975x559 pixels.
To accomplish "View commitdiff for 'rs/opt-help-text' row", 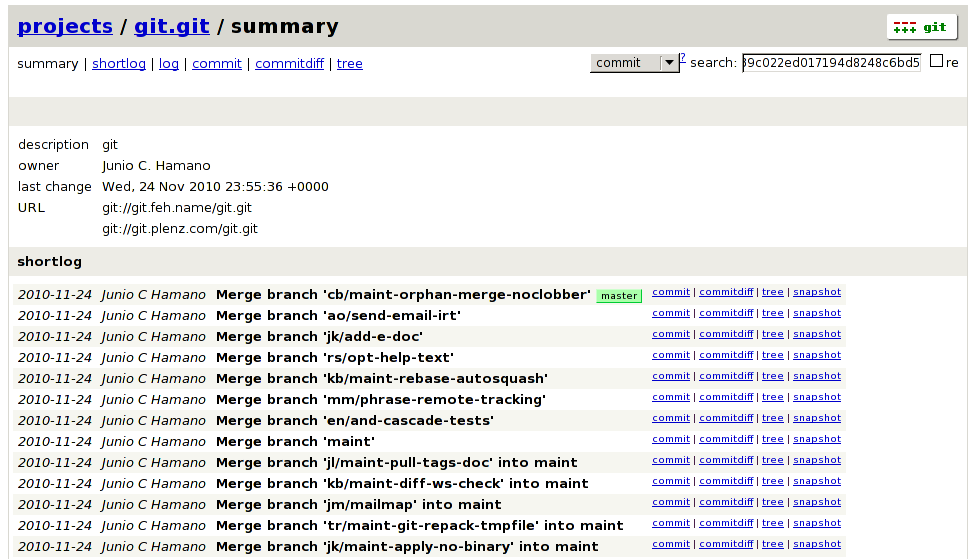I will pos(726,355).
